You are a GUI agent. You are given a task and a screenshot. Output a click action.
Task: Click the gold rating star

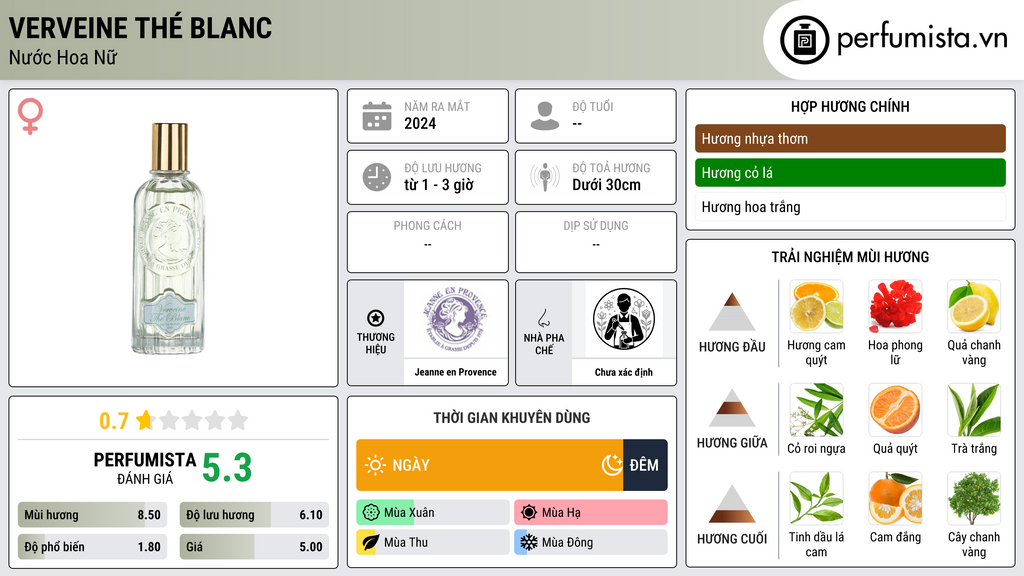(x=145, y=420)
